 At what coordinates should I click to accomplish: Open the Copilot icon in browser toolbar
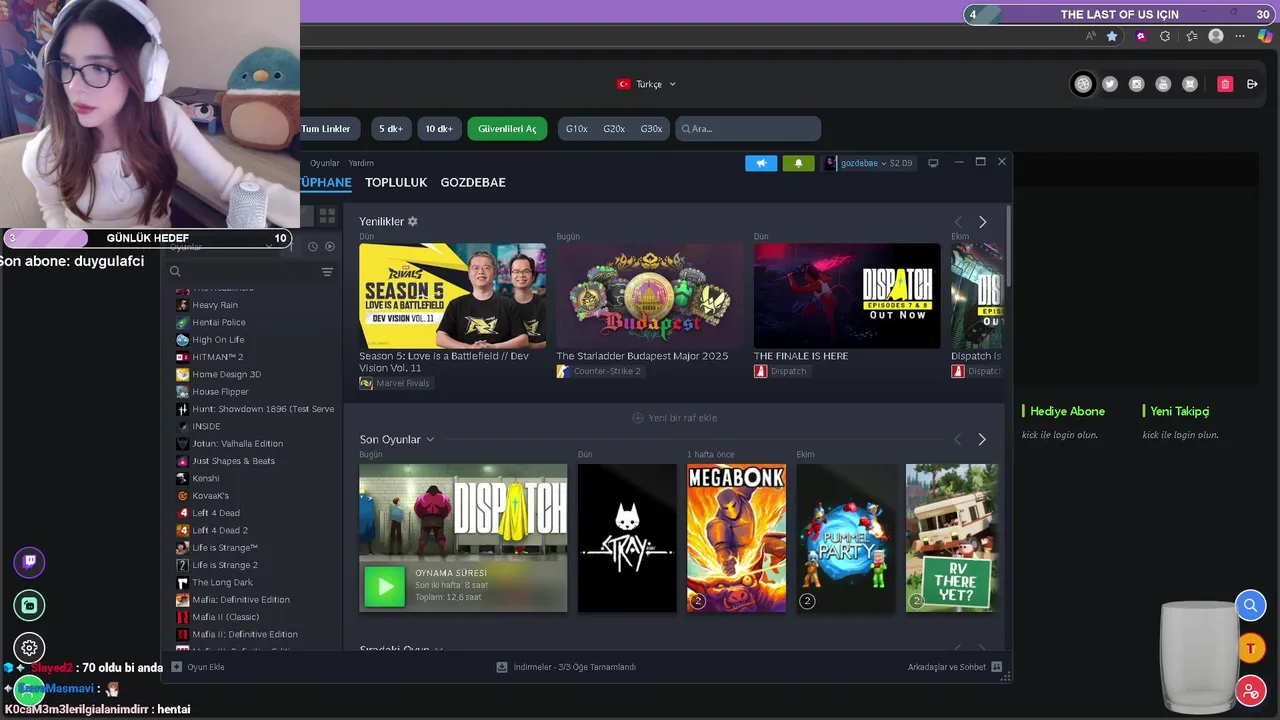tap(1266, 36)
